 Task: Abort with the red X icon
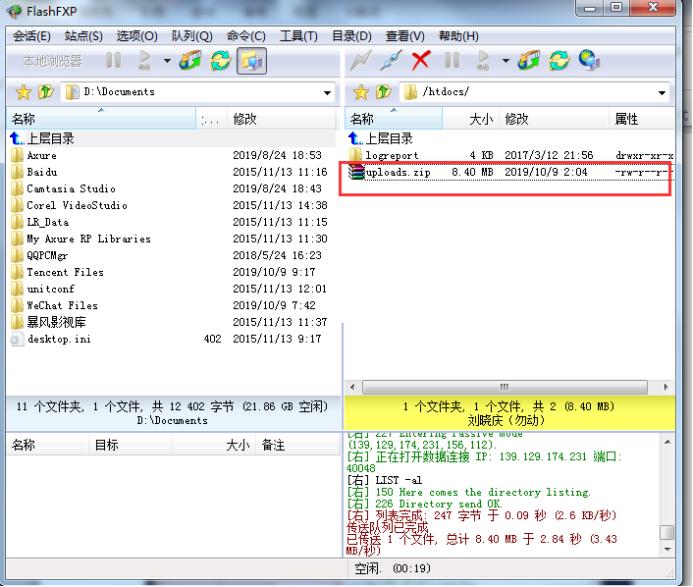click(x=421, y=60)
